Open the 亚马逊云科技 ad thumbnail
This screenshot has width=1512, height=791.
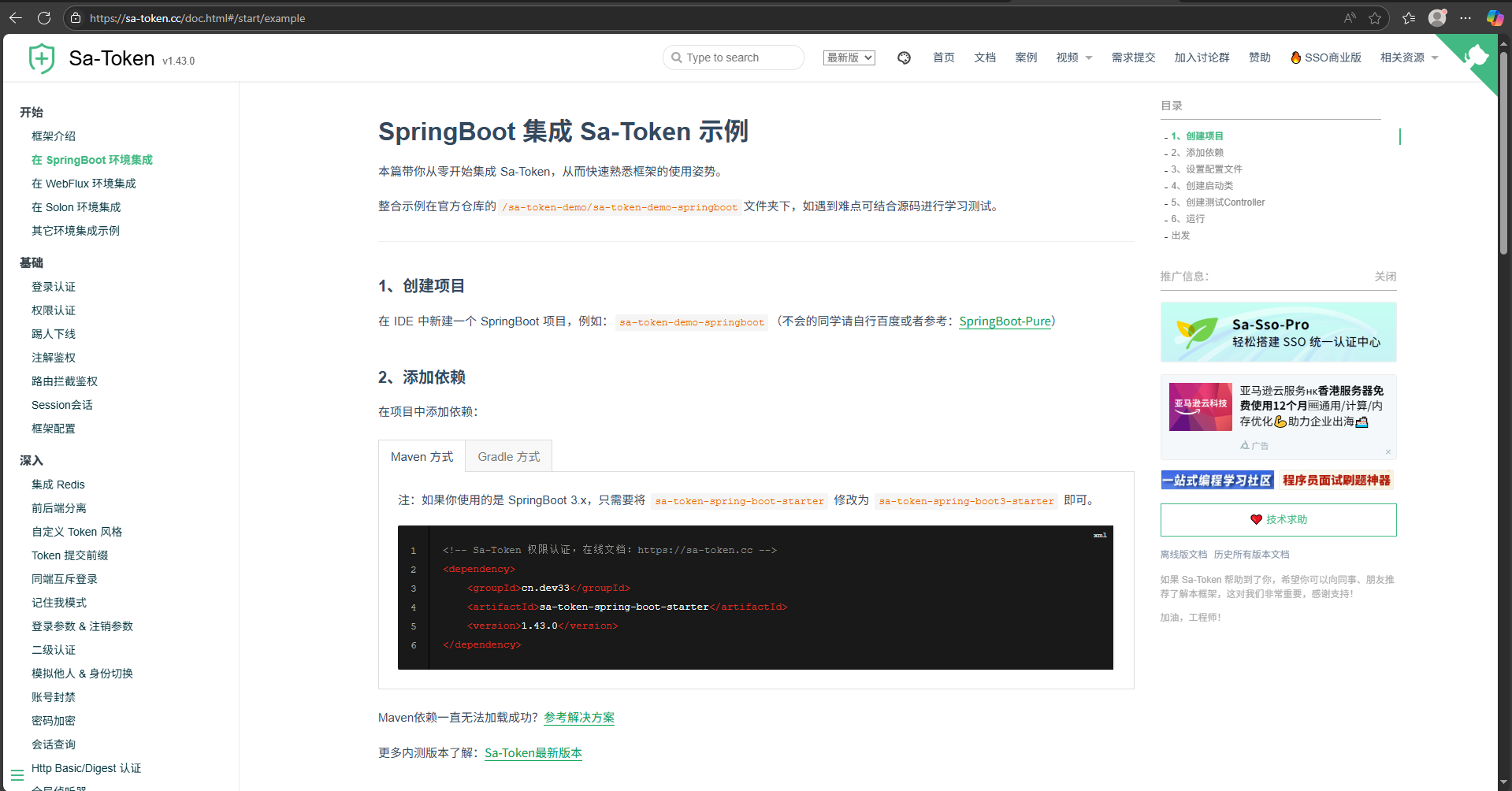point(1200,407)
